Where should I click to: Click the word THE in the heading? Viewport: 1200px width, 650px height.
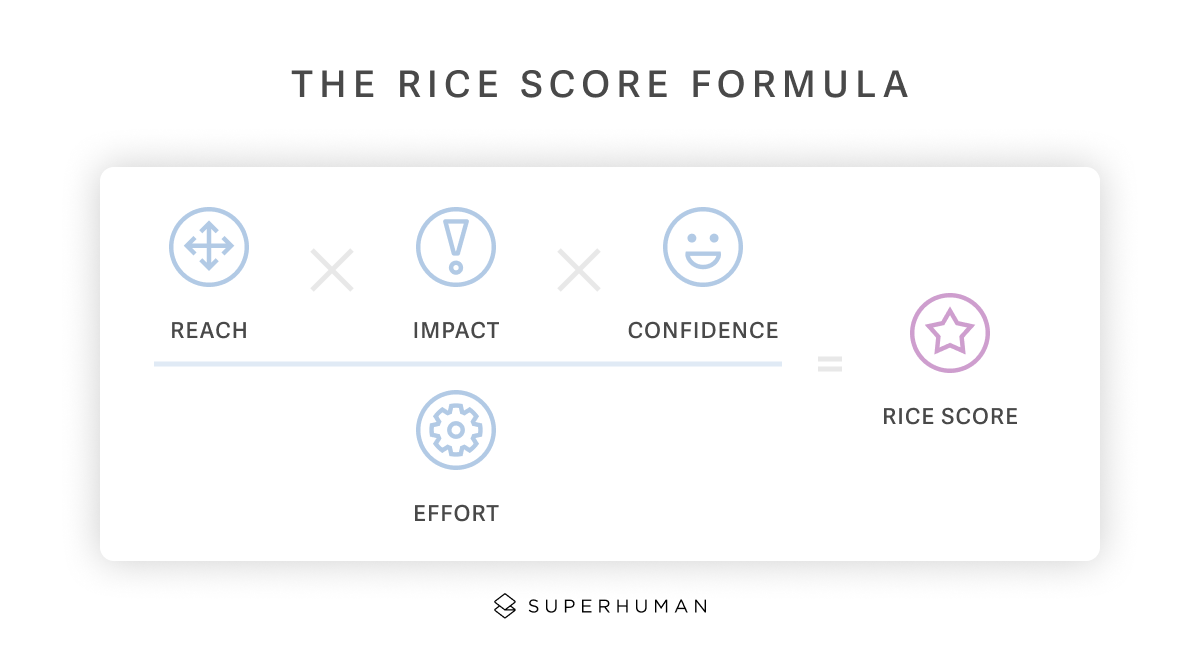click(334, 85)
